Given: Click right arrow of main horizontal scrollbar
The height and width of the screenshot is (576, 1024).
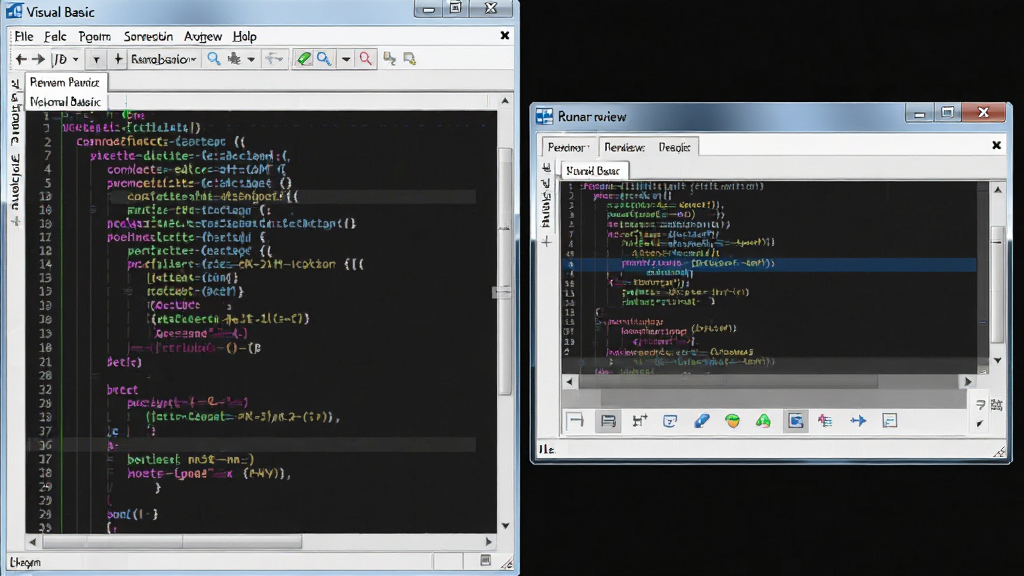Looking at the screenshot, I should (488, 541).
